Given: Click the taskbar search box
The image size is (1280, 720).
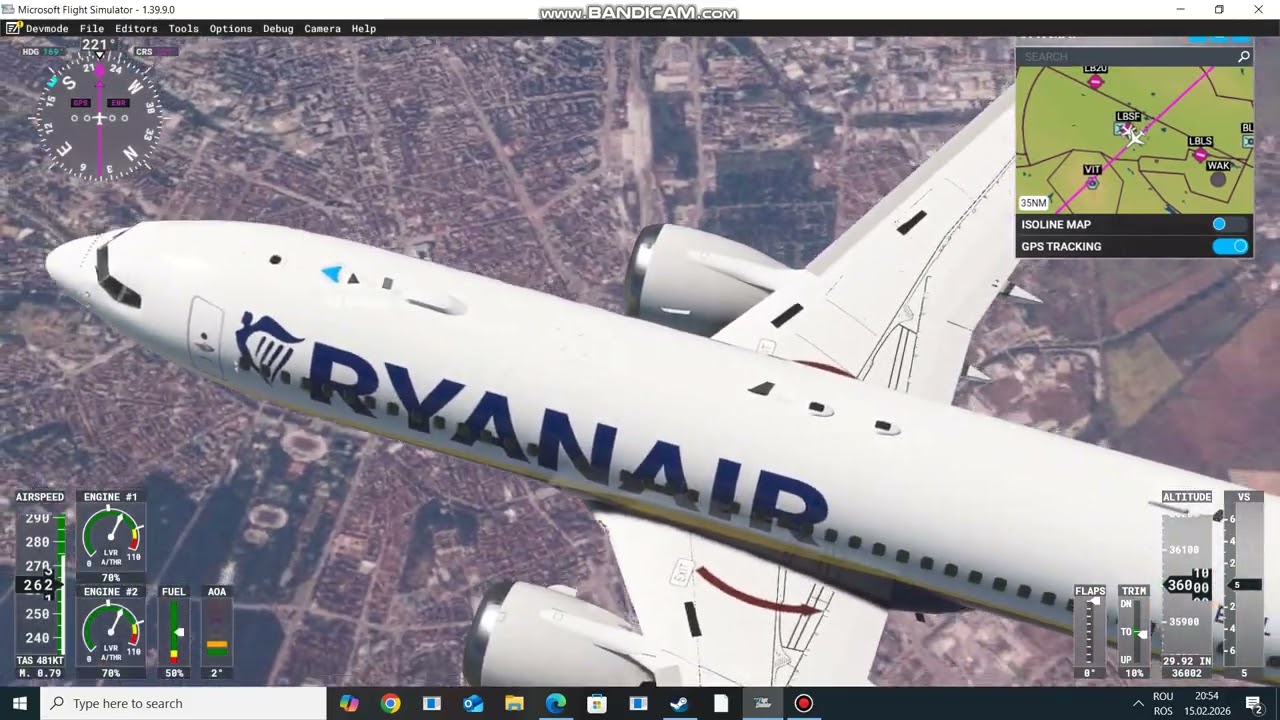Looking at the screenshot, I should [184, 703].
